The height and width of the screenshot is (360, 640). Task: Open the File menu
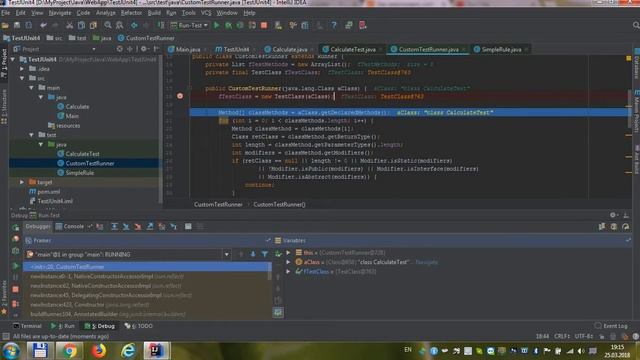6,13
